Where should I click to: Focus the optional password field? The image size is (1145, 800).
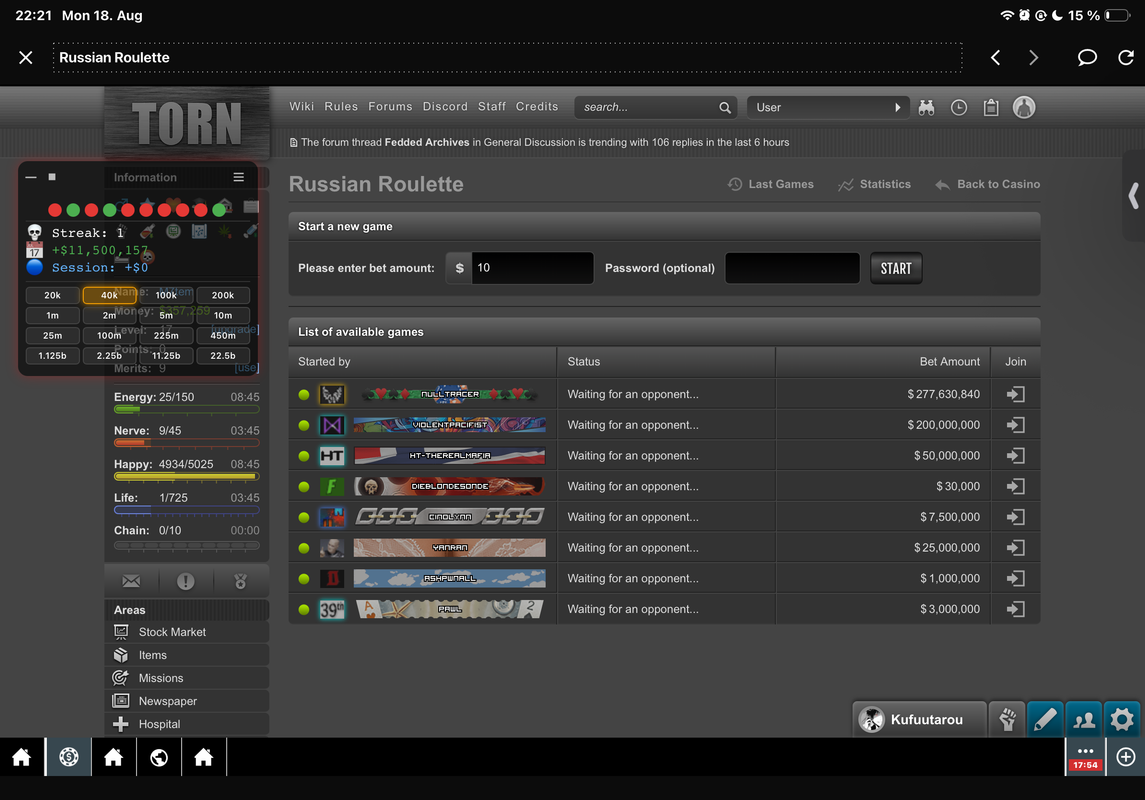(x=792, y=268)
